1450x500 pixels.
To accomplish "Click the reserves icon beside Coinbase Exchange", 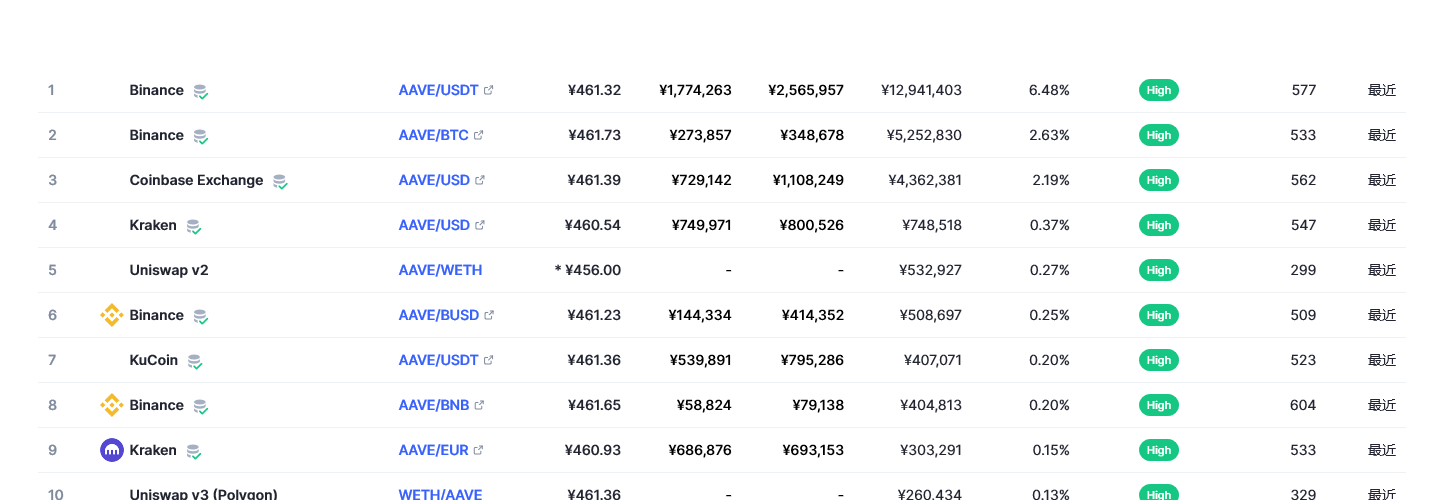I will tap(280, 181).
